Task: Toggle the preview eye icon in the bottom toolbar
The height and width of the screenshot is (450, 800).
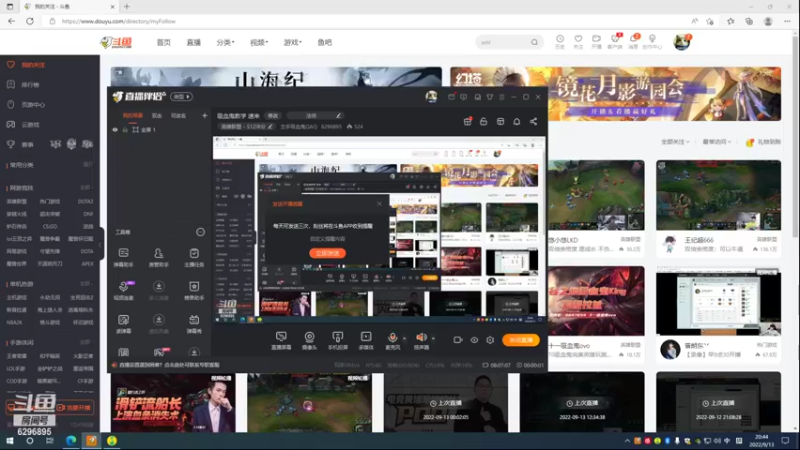Action: click(x=474, y=340)
